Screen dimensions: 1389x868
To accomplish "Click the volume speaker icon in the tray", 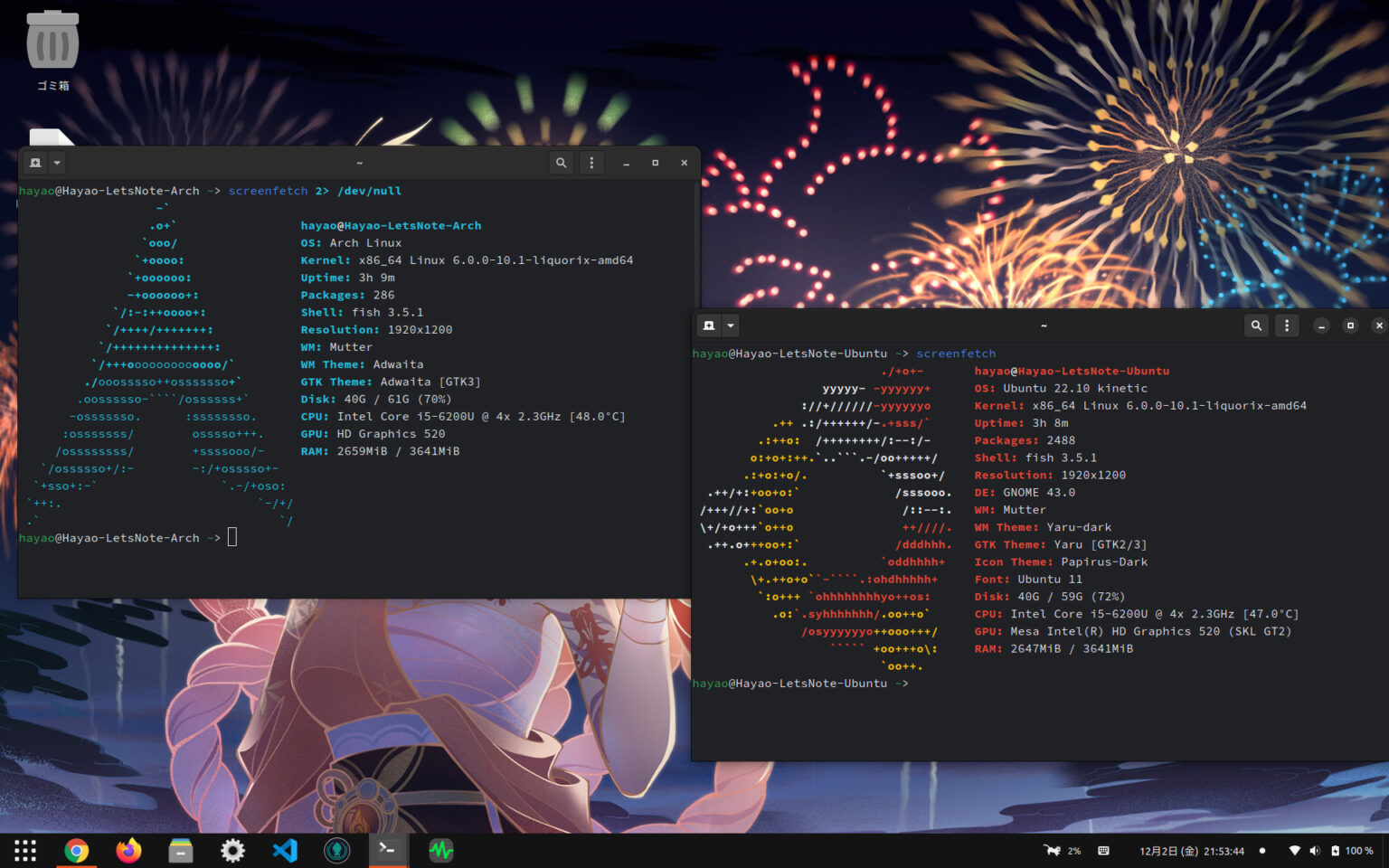I will (x=1315, y=851).
